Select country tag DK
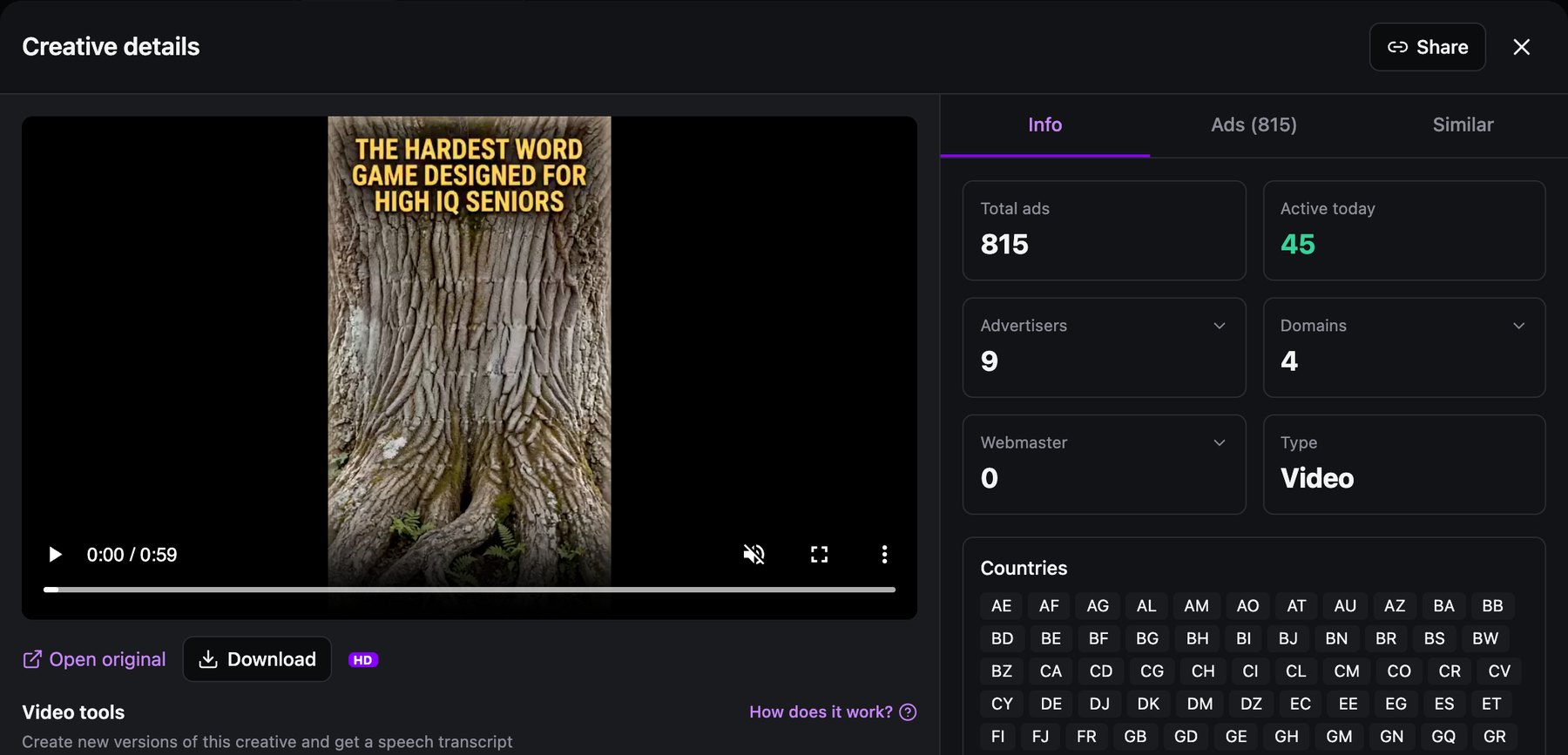This screenshot has width=1568, height=755. 1148,704
